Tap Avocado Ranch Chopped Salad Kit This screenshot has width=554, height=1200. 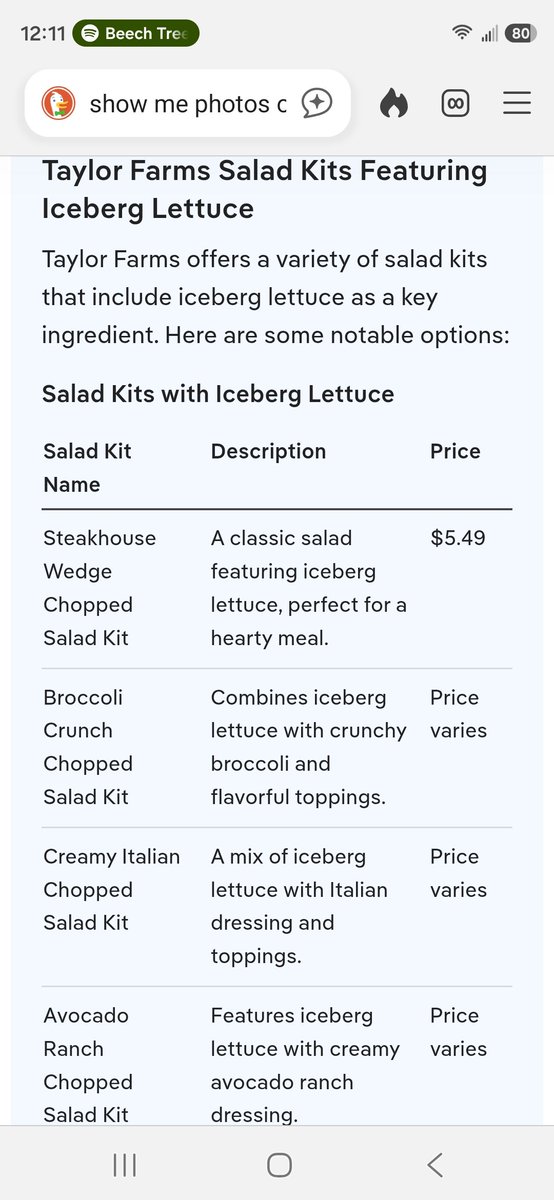(x=86, y=1065)
